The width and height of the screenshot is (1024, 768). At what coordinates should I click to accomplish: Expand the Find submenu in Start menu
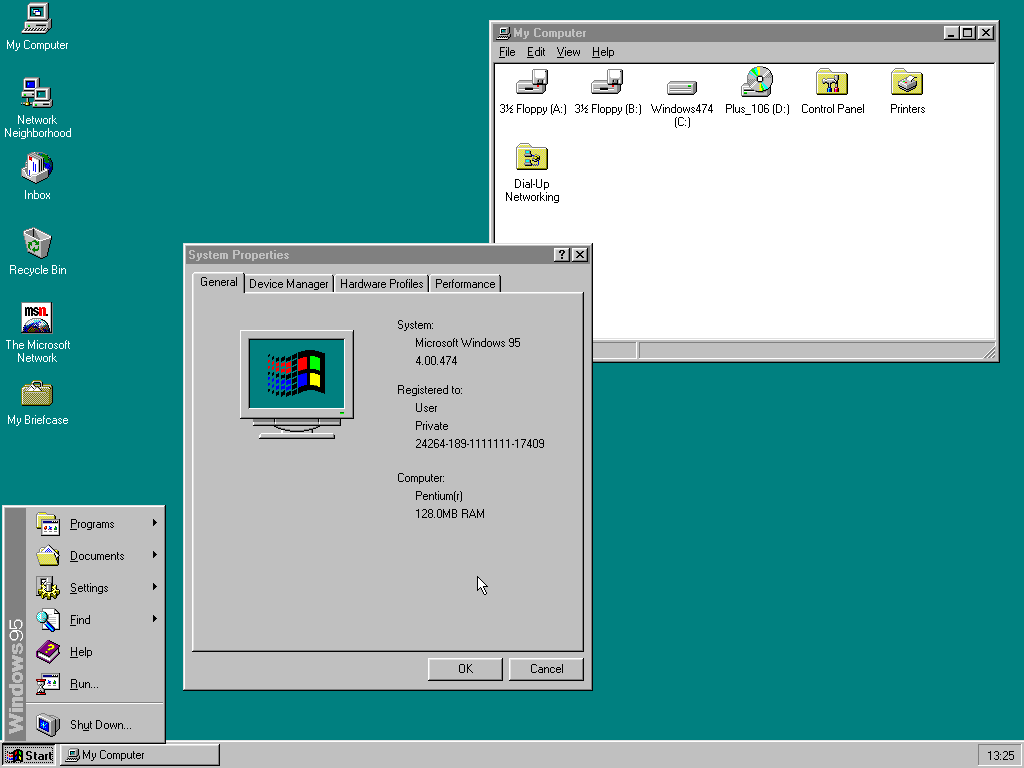pos(80,620)
